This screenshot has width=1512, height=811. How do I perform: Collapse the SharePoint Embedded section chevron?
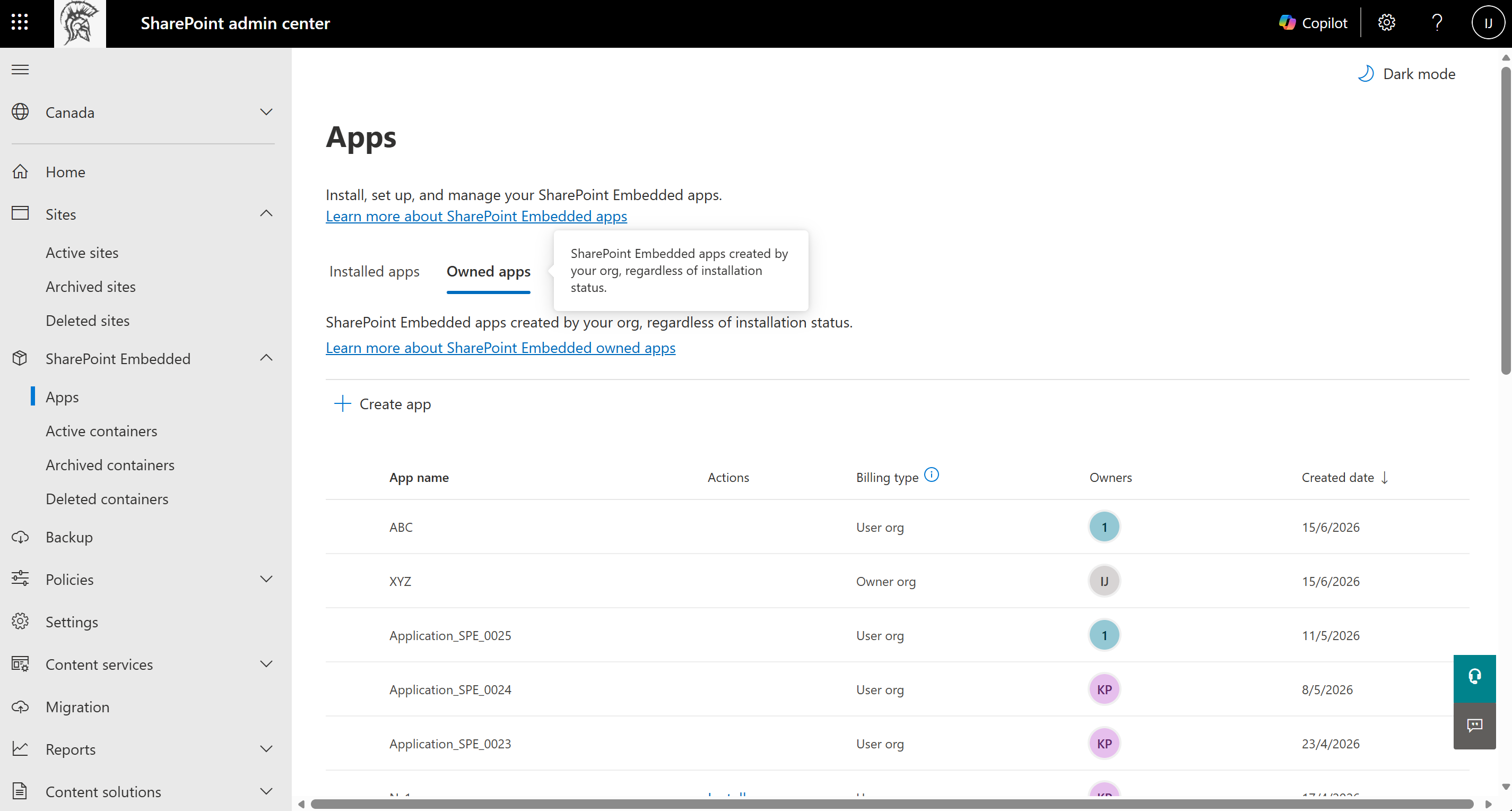(x=266, y=358)
